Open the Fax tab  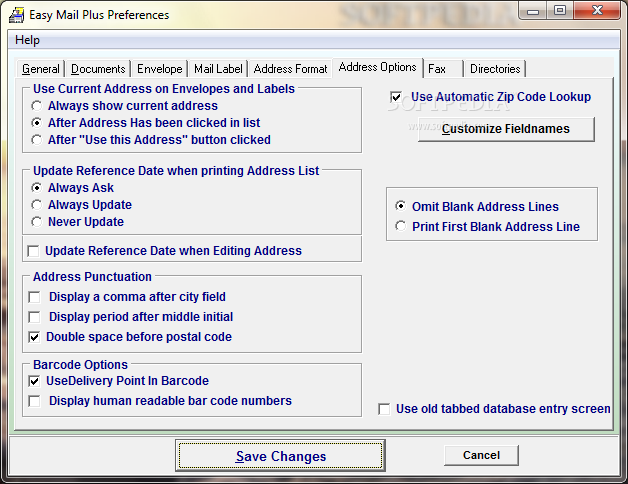pos(443,69)
